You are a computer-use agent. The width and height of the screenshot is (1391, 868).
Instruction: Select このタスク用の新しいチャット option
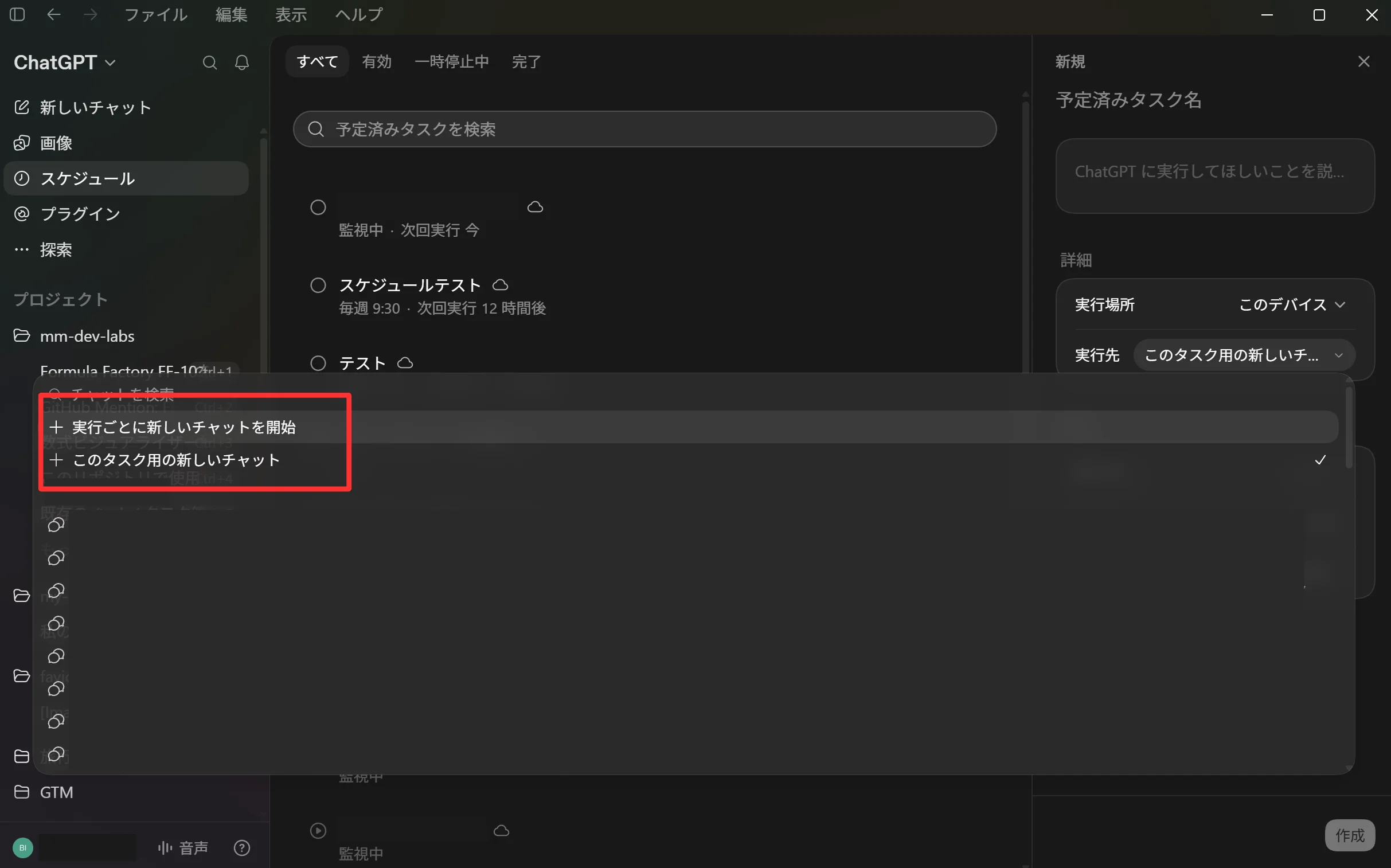(689, 460)
